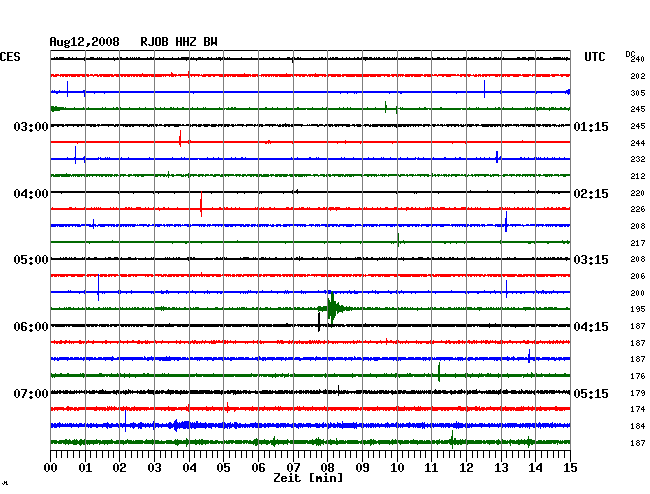
Task: Click minute 01 on the bottom axis
Action: tap(85, 467)
